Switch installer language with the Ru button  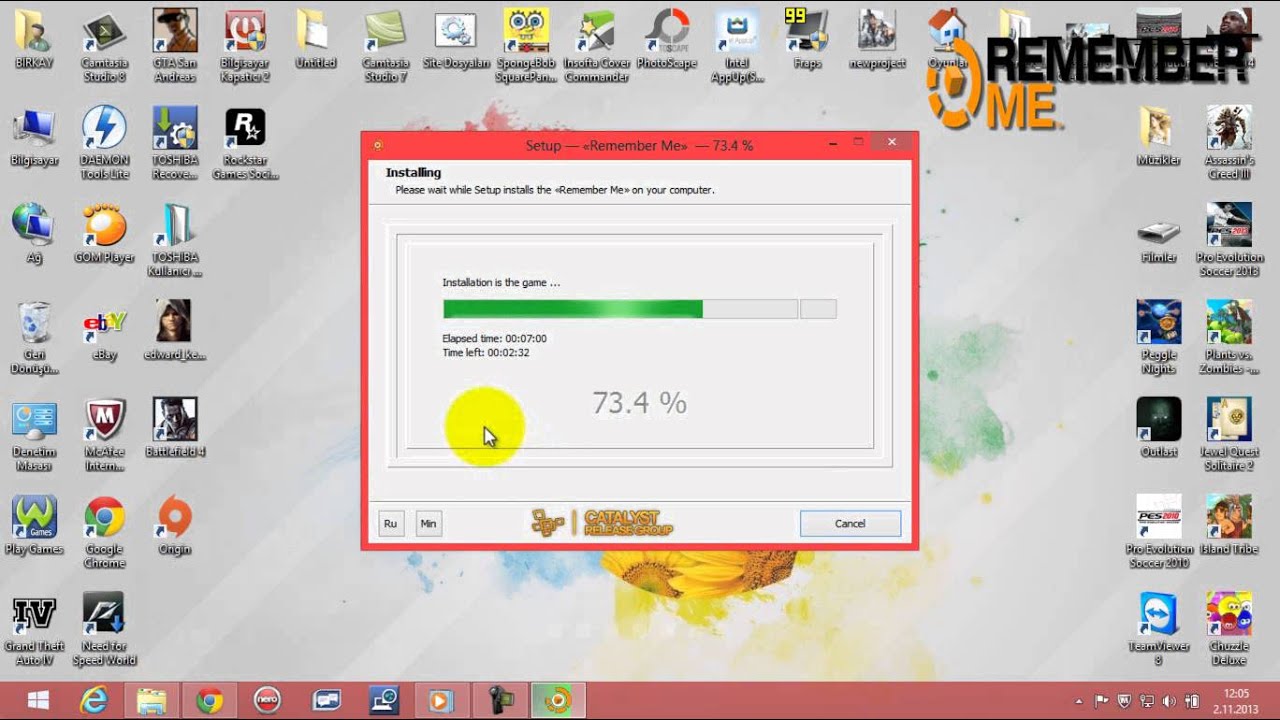click(390, 523)
